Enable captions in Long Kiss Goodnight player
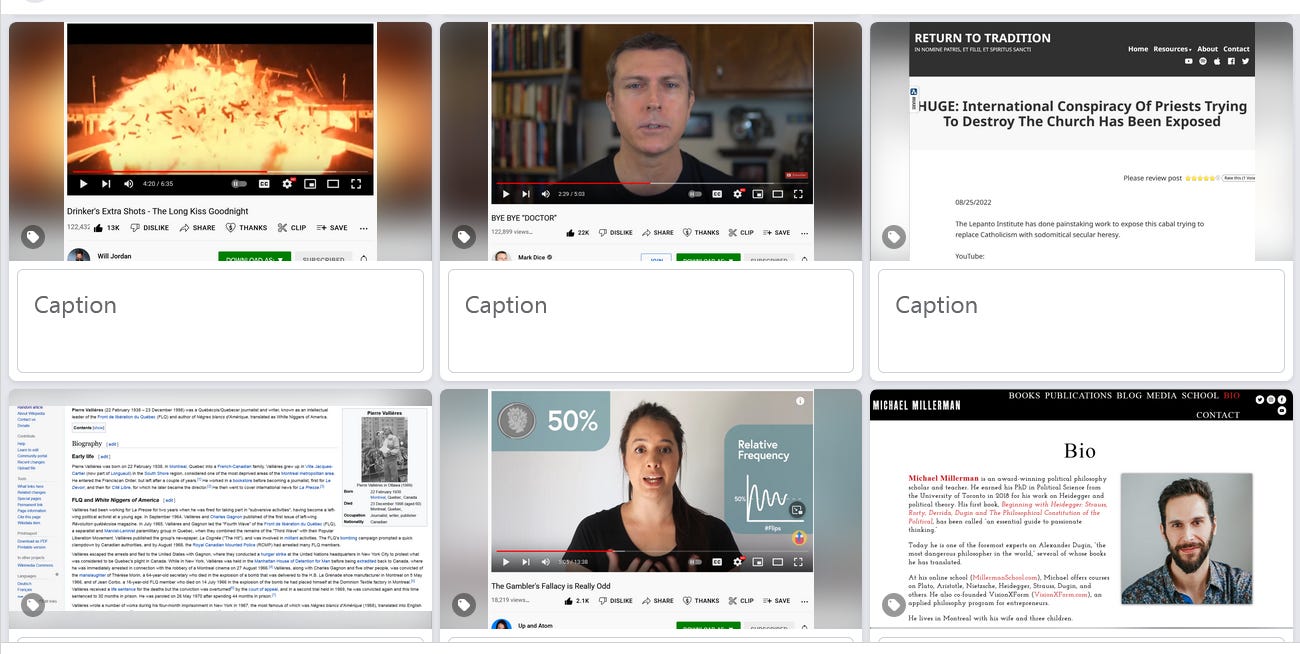Image resolution: width=1300 pixels, height=654 pixels. pyautogui.click(x=265, y=184)
